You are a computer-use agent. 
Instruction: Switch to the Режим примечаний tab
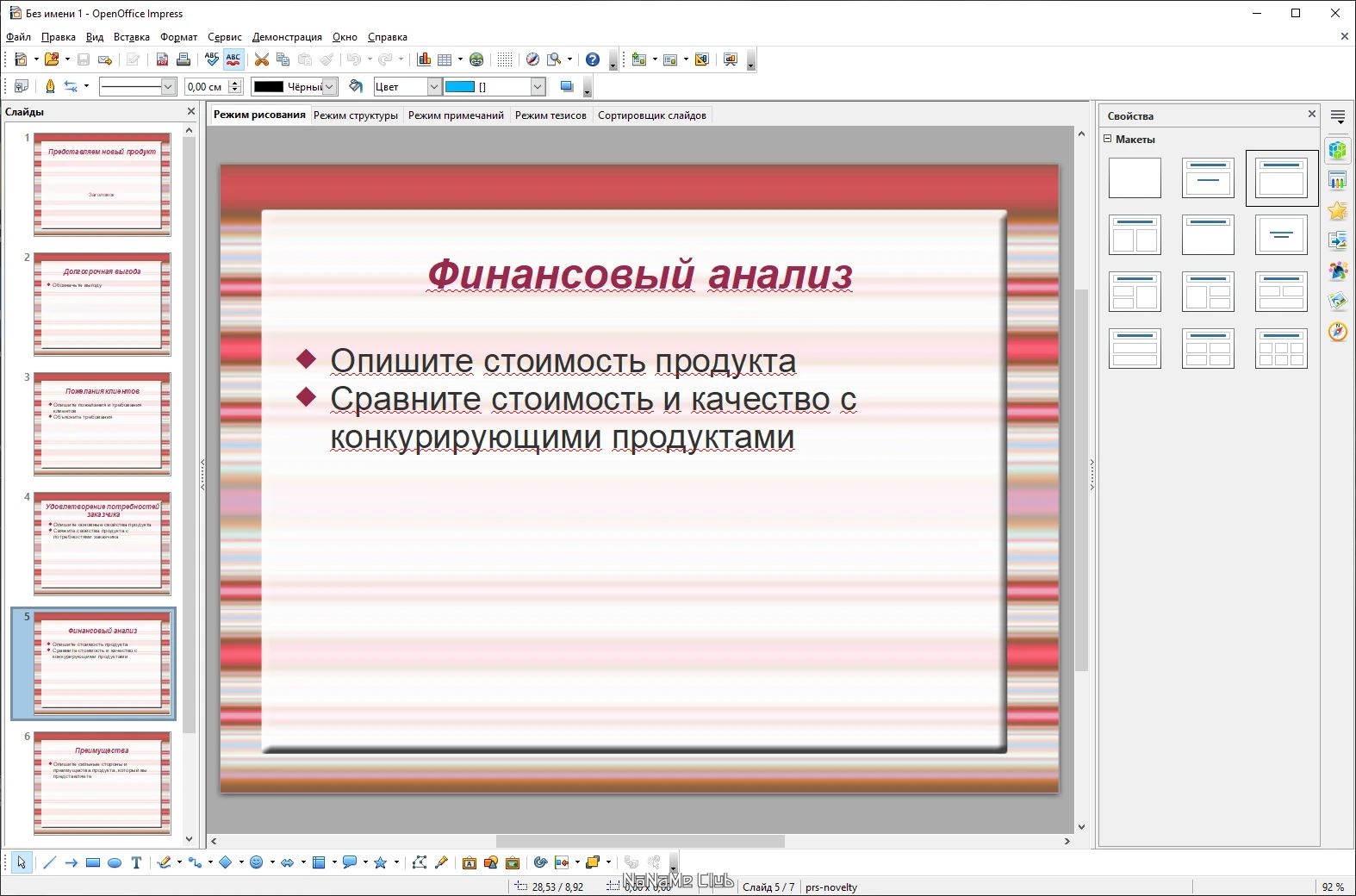click(x=456, y=115)
